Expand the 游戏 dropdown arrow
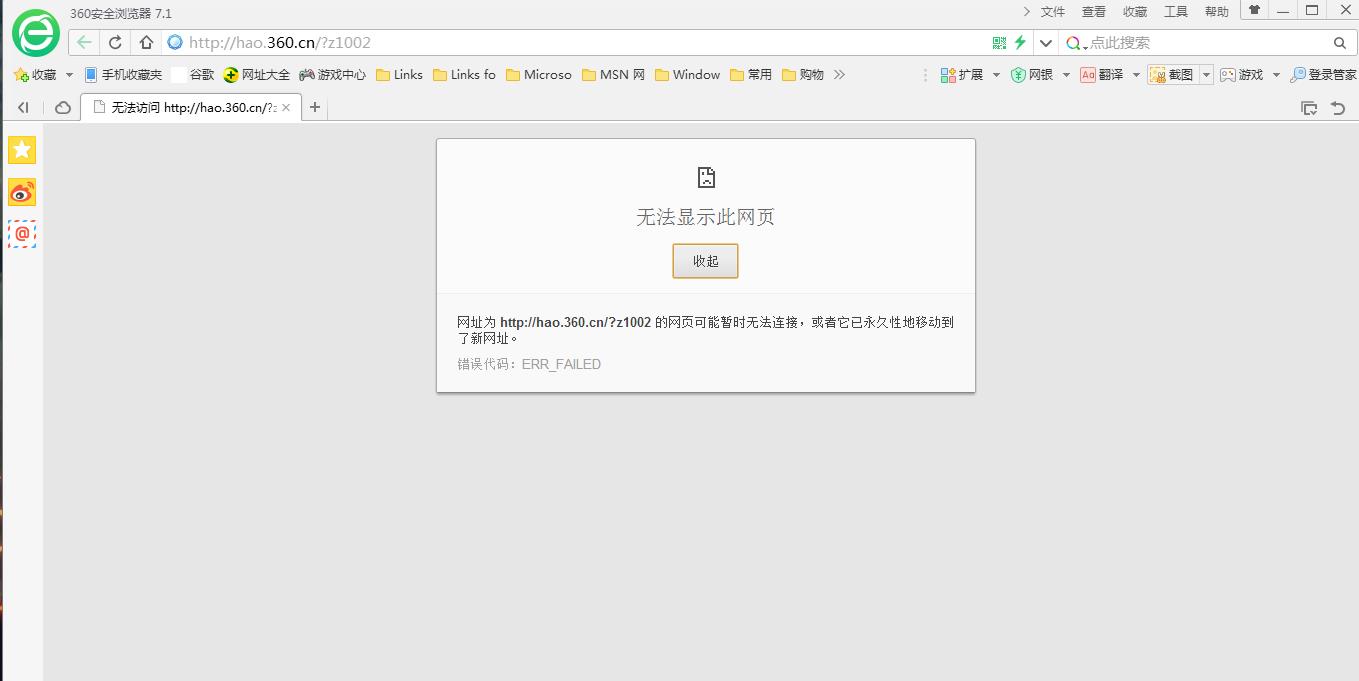1359x681 pixels. coord(1276,75)
